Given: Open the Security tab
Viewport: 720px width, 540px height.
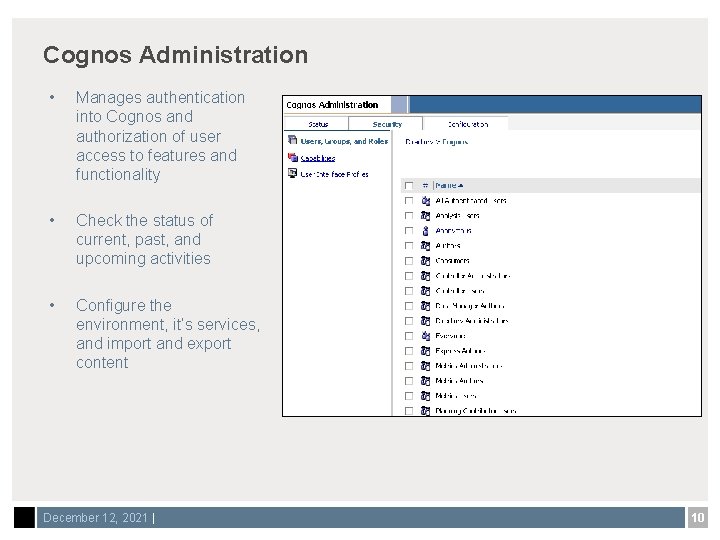Looking at the screenshot, I should (387, 124).
